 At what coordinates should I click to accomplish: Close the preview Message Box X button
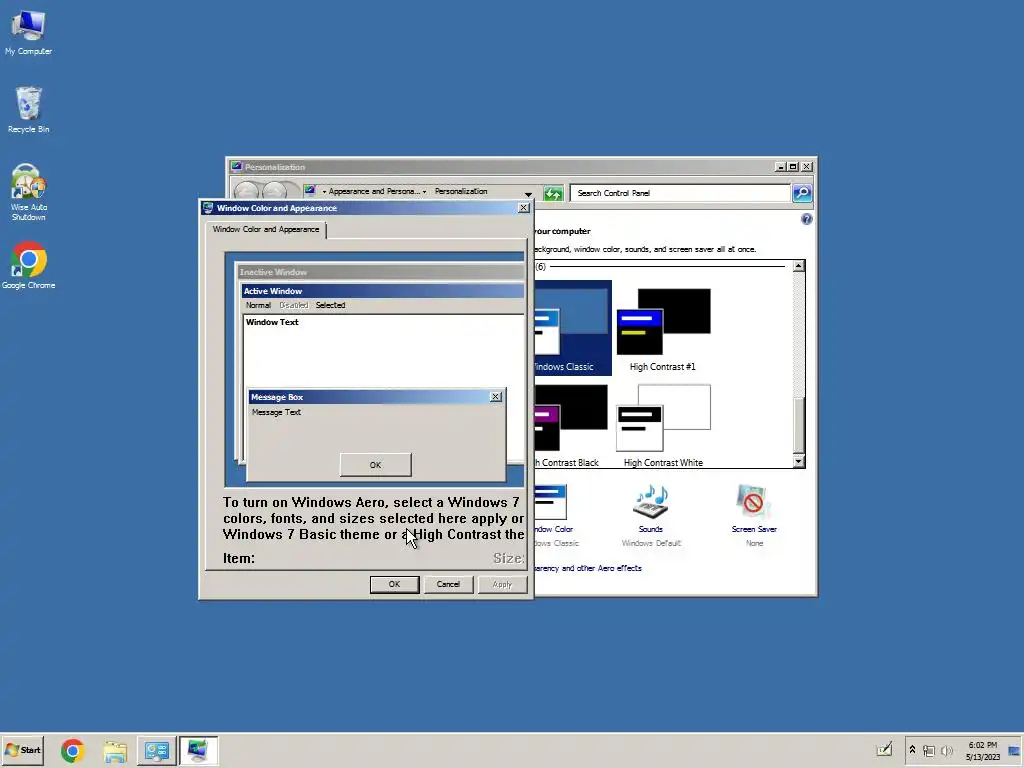click(496, 397)
